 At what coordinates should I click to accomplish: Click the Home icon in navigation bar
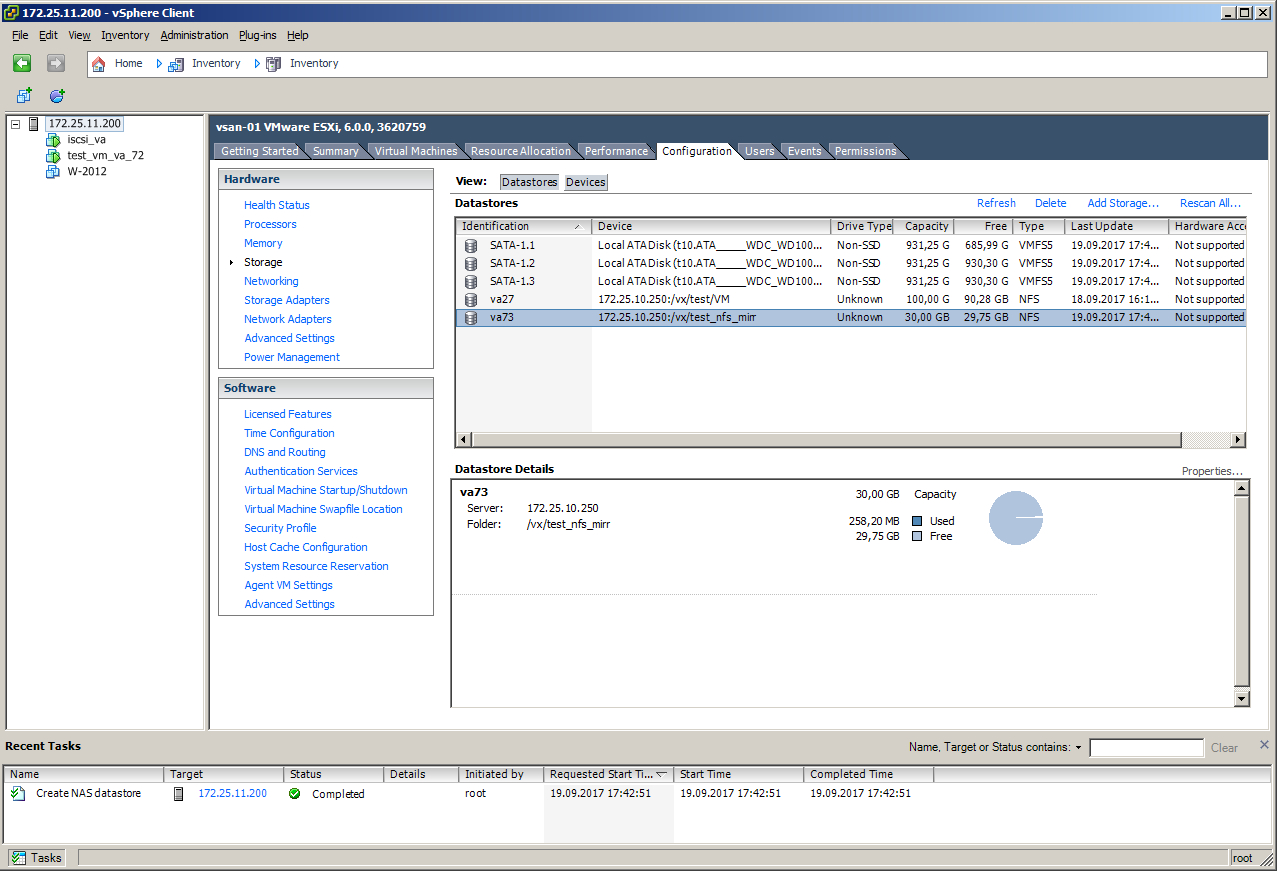99,62
